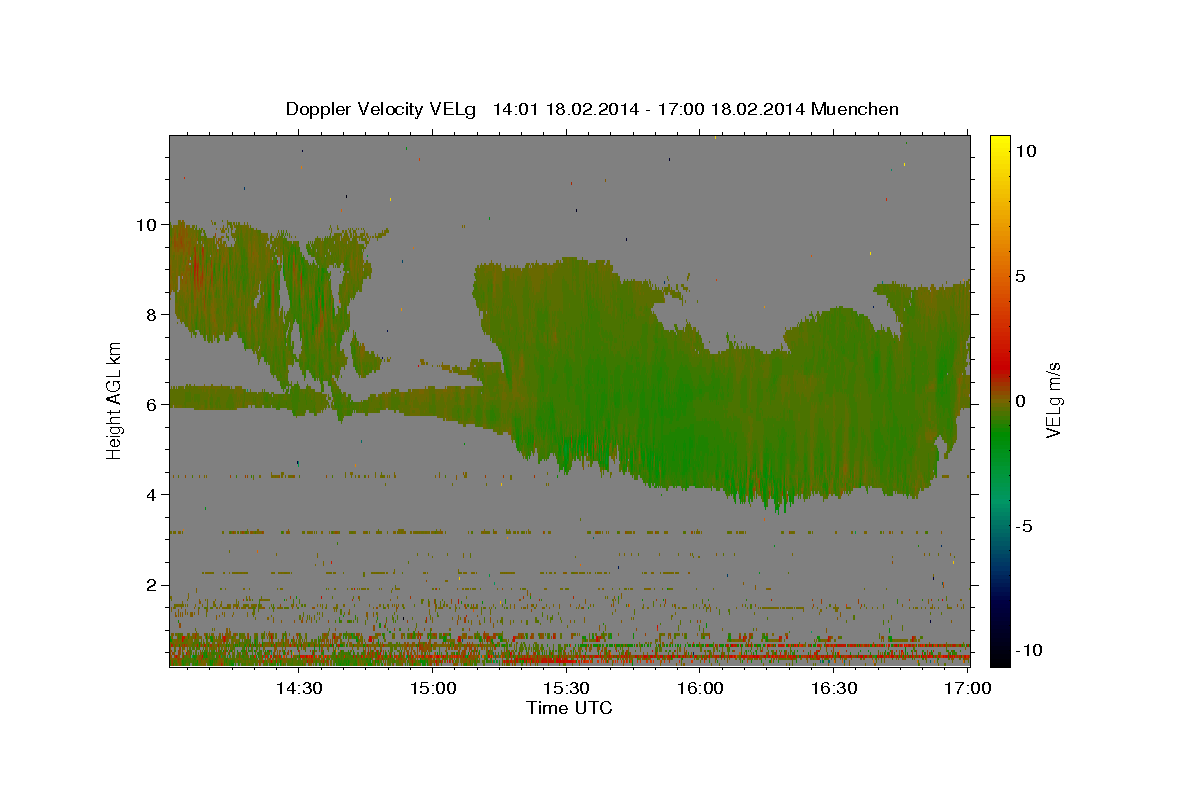Click the colorbar 0 value label
The image size is (1200, 800).
click(1021, 401)
